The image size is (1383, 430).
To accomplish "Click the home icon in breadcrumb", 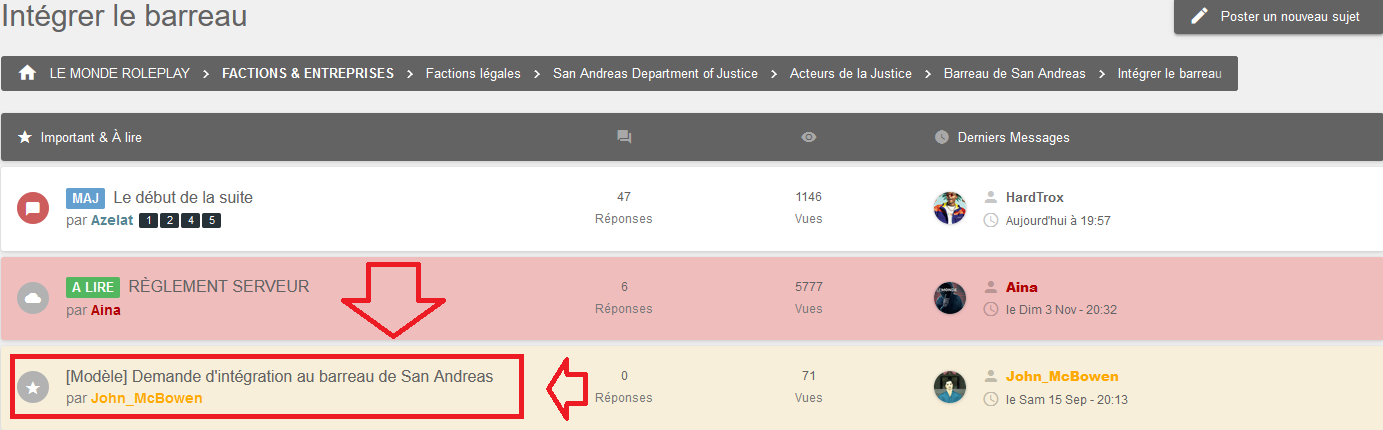I will pyautogui.click(x=27, y=73).
